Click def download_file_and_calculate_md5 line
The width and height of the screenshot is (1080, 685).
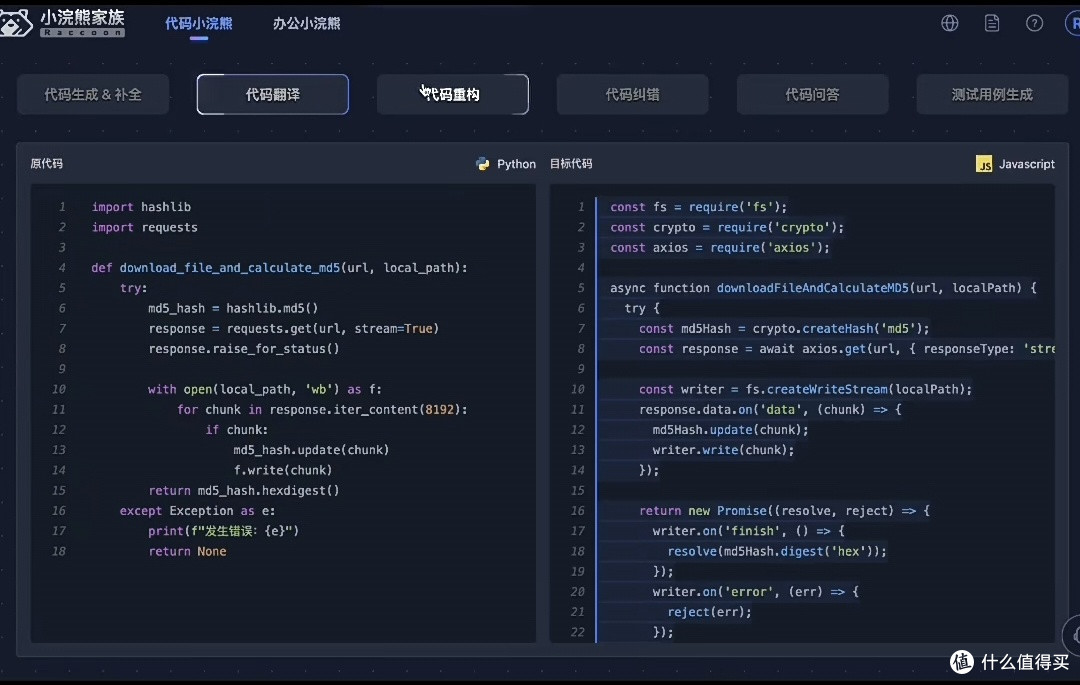279,268
